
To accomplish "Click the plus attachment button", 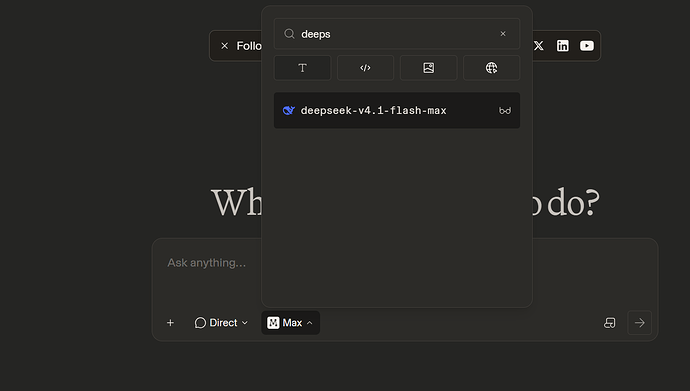I will tap(170, 323).
